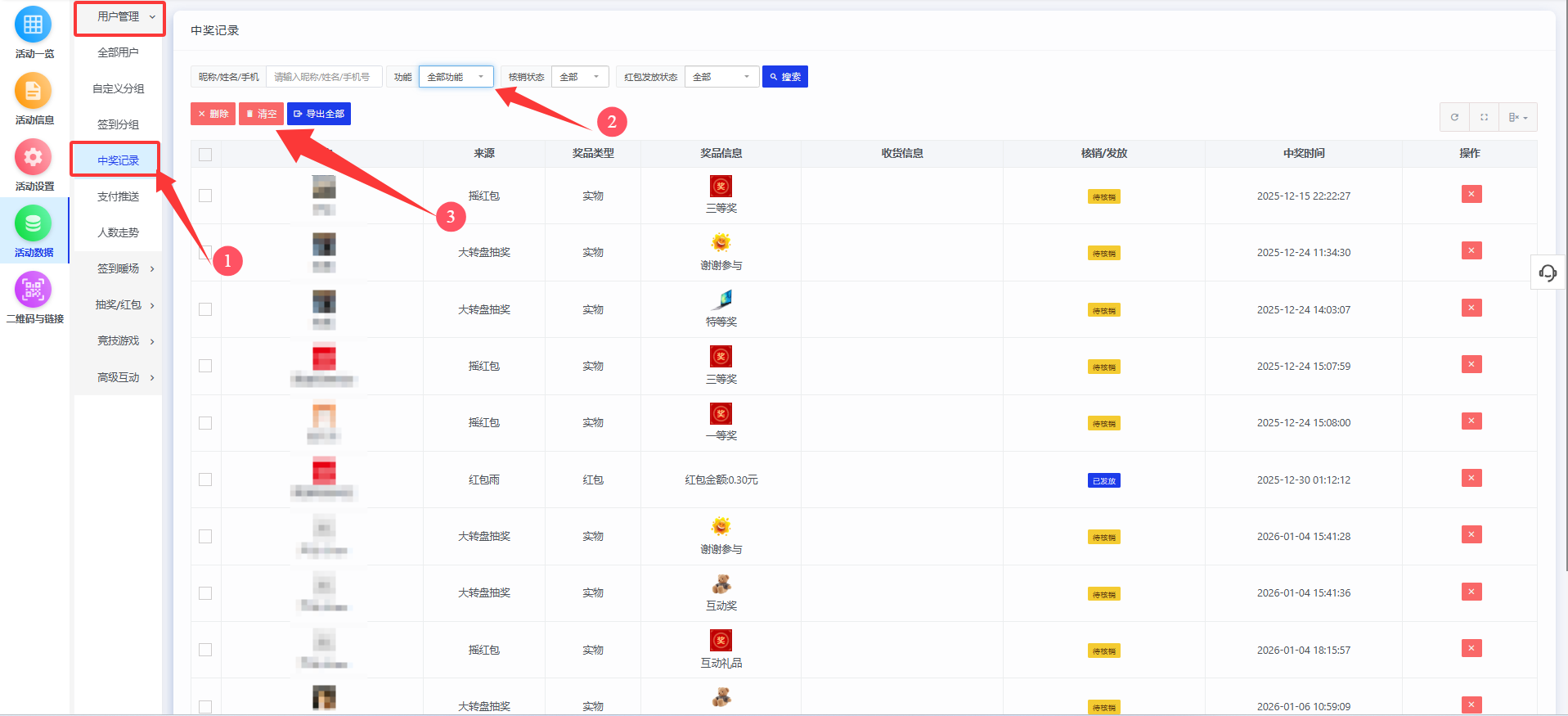
Task: Tick the select-all checkbox in table header
Action: [x=205, y=155]
